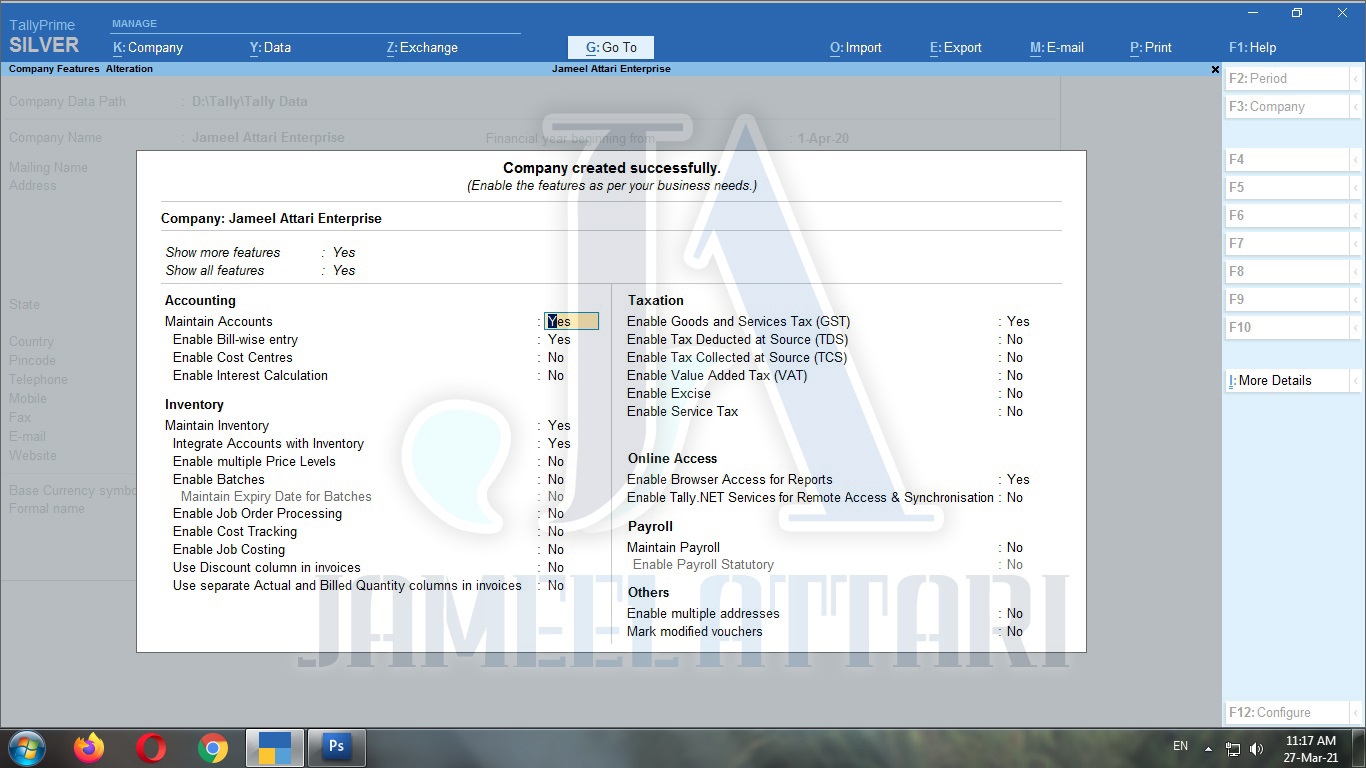The width and height of the screenshot is (1366, 768).
Task: Toggle Enable Browser Access for Reports value
Action: coord(1018,479)
